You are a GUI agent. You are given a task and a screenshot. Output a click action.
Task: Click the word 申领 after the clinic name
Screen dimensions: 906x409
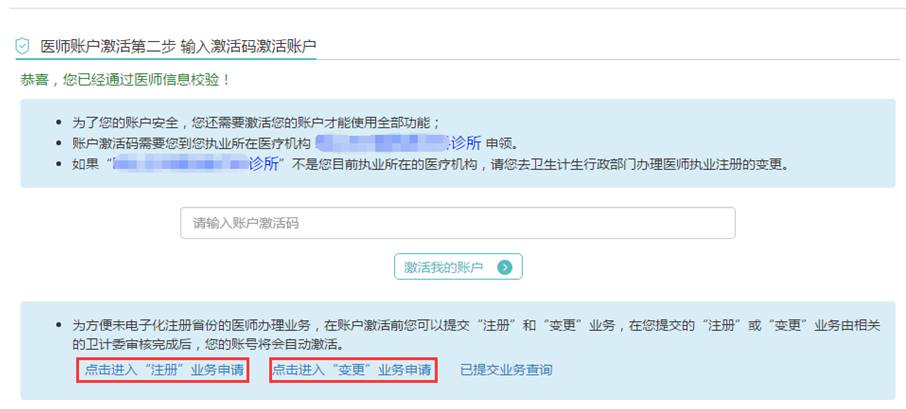point(500,143)
